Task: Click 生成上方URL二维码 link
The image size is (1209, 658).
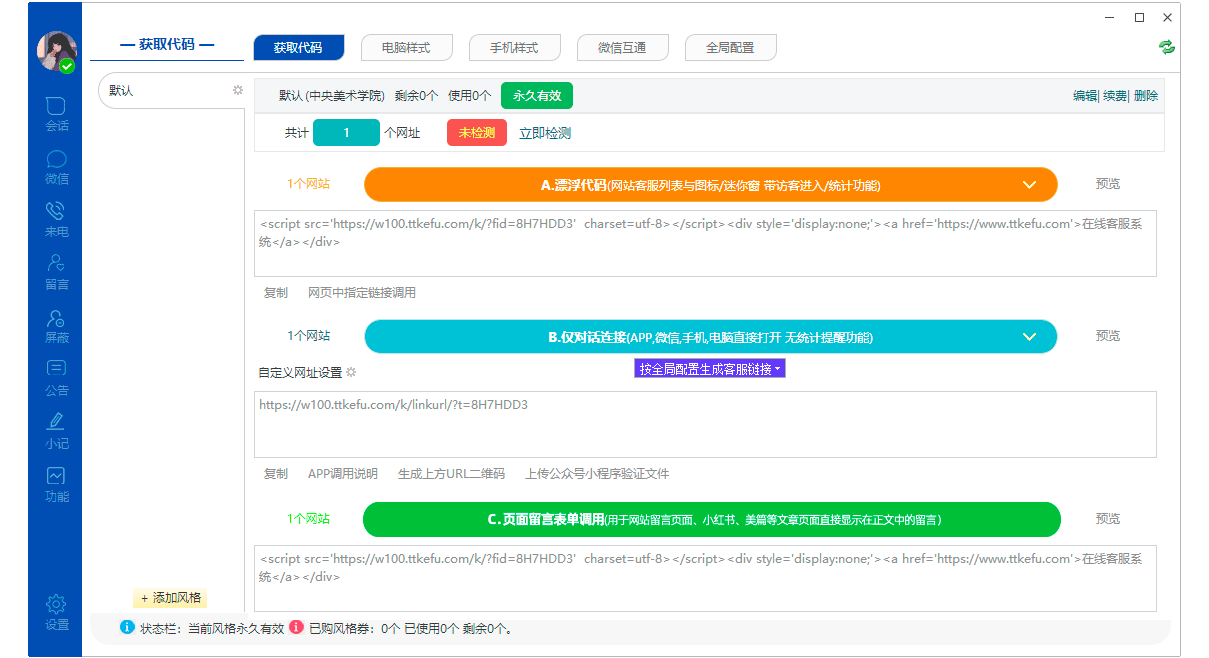Action: tap(451, 474)
